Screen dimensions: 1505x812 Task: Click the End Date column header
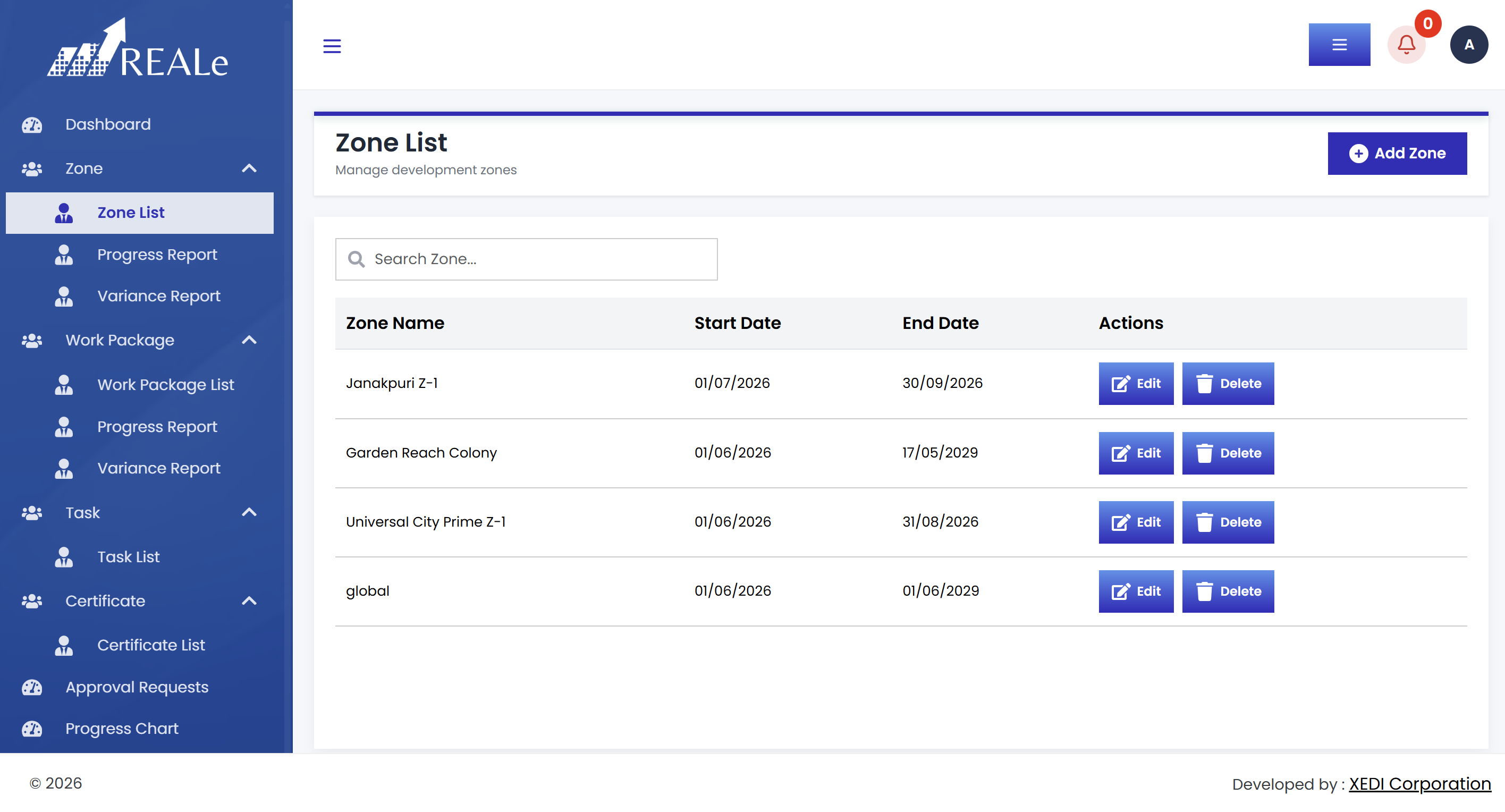tap(940, 323)
